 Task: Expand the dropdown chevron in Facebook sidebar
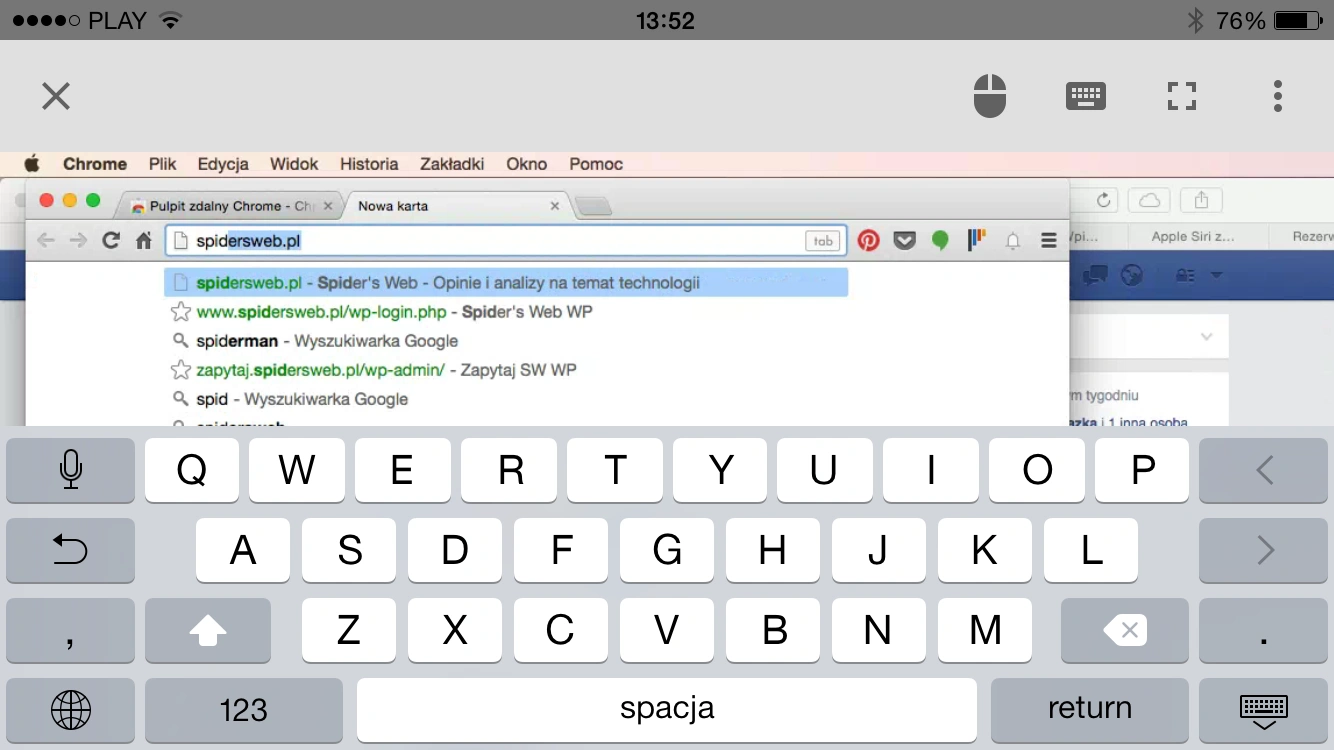click(1207, 337)
